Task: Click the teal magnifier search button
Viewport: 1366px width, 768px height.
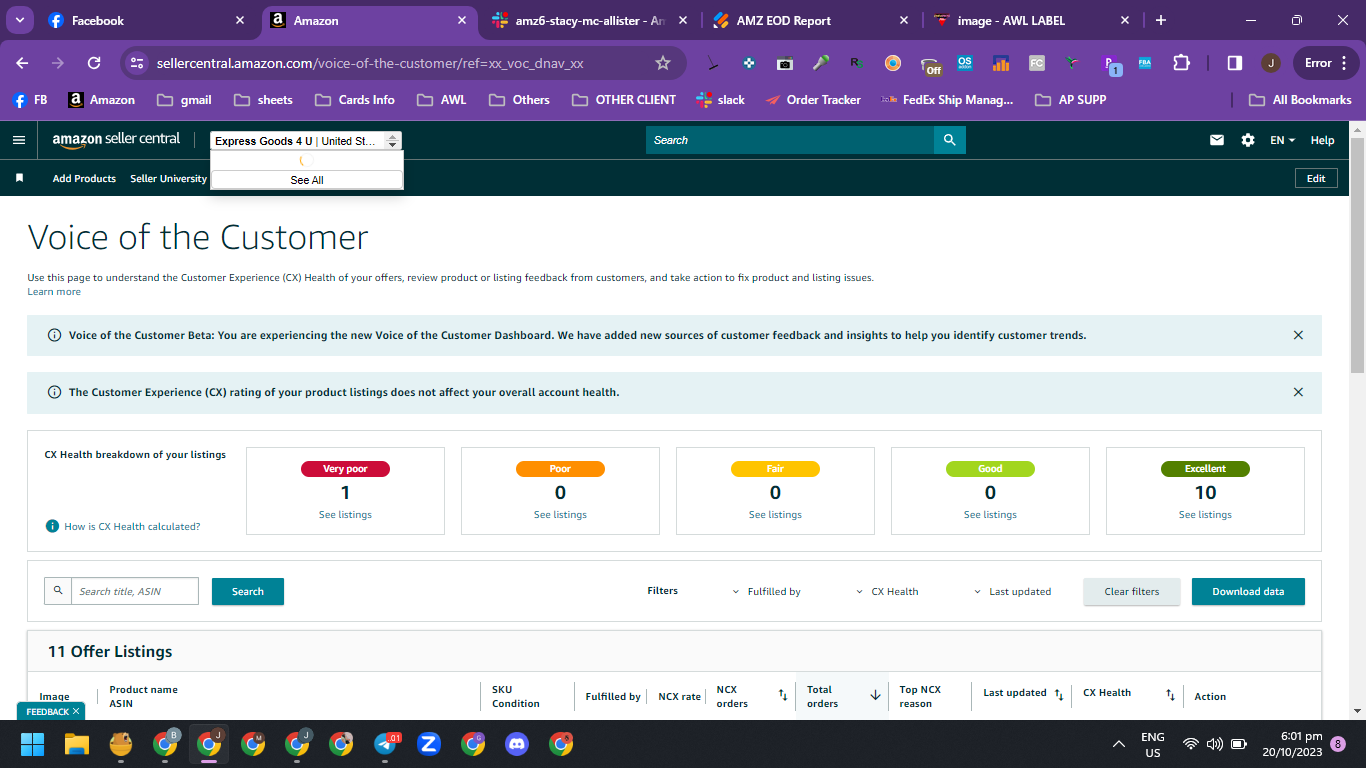Action: (950, 140)
